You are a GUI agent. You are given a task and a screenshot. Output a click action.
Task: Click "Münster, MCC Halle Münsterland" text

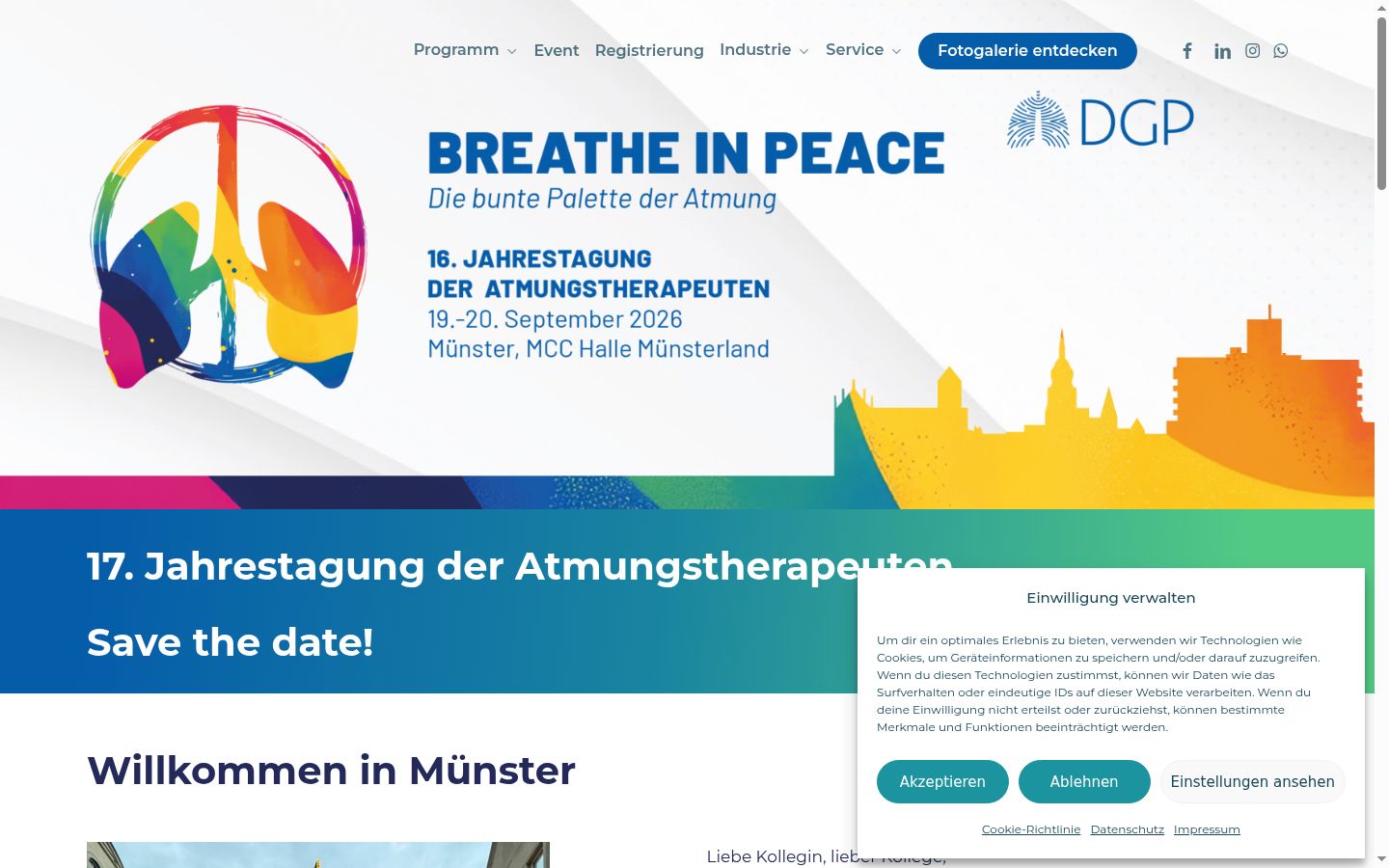pos(598,349)
